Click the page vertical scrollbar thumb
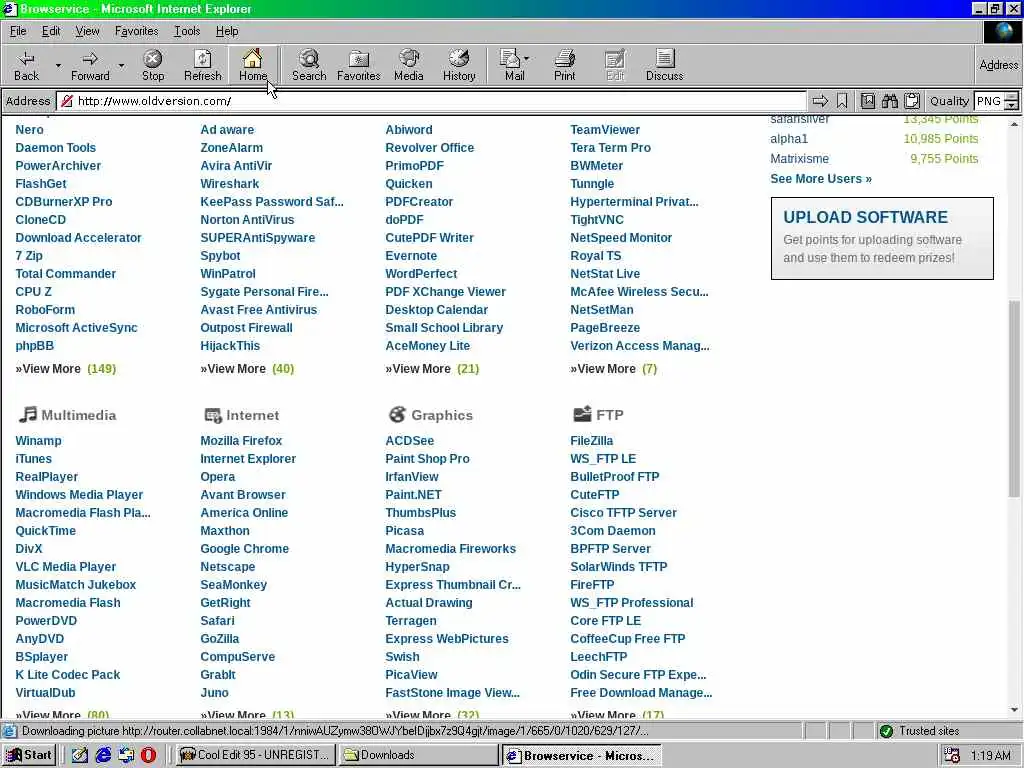This screenshot has width=1024, height=768. [1014, 398]
